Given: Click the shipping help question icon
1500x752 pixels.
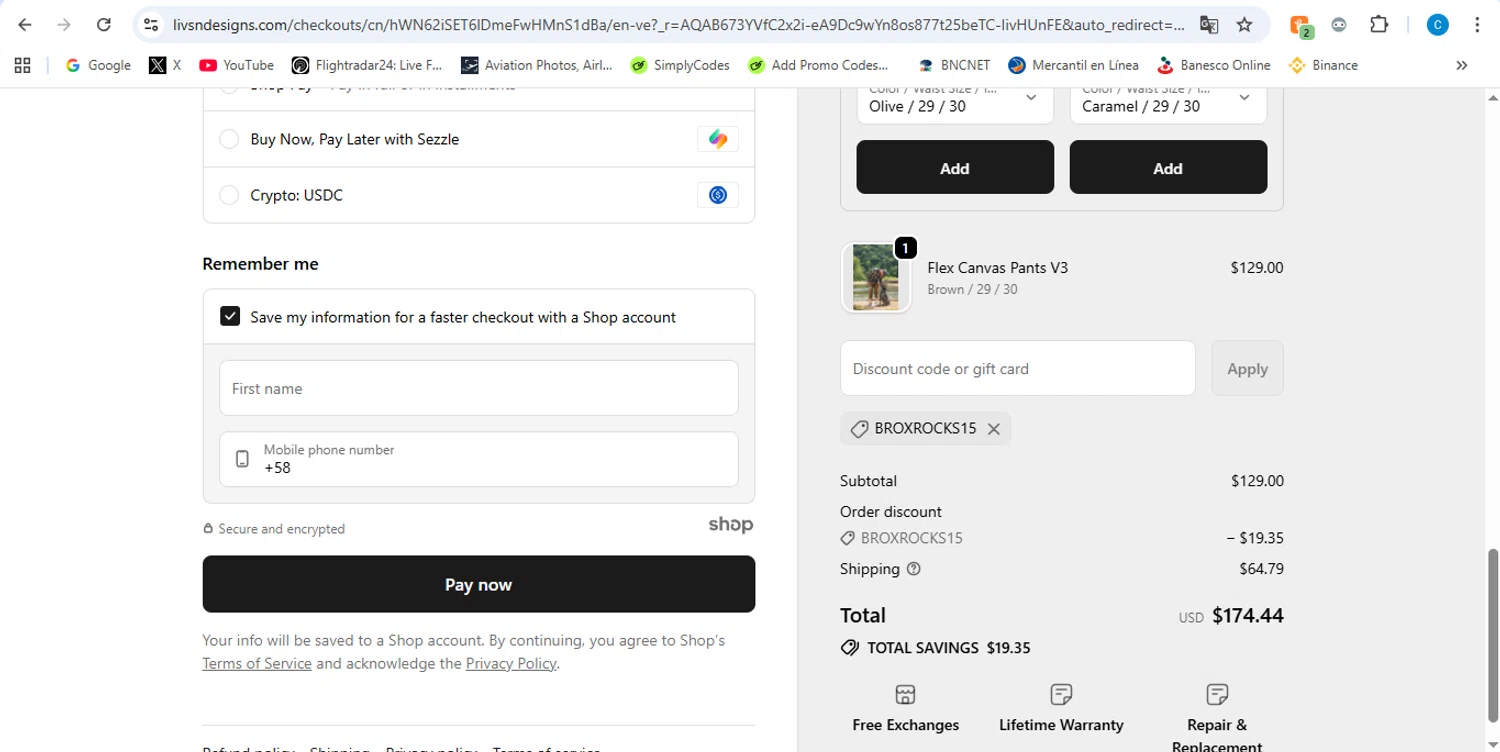Looking at the screenshot, I should tap(913, 569).
